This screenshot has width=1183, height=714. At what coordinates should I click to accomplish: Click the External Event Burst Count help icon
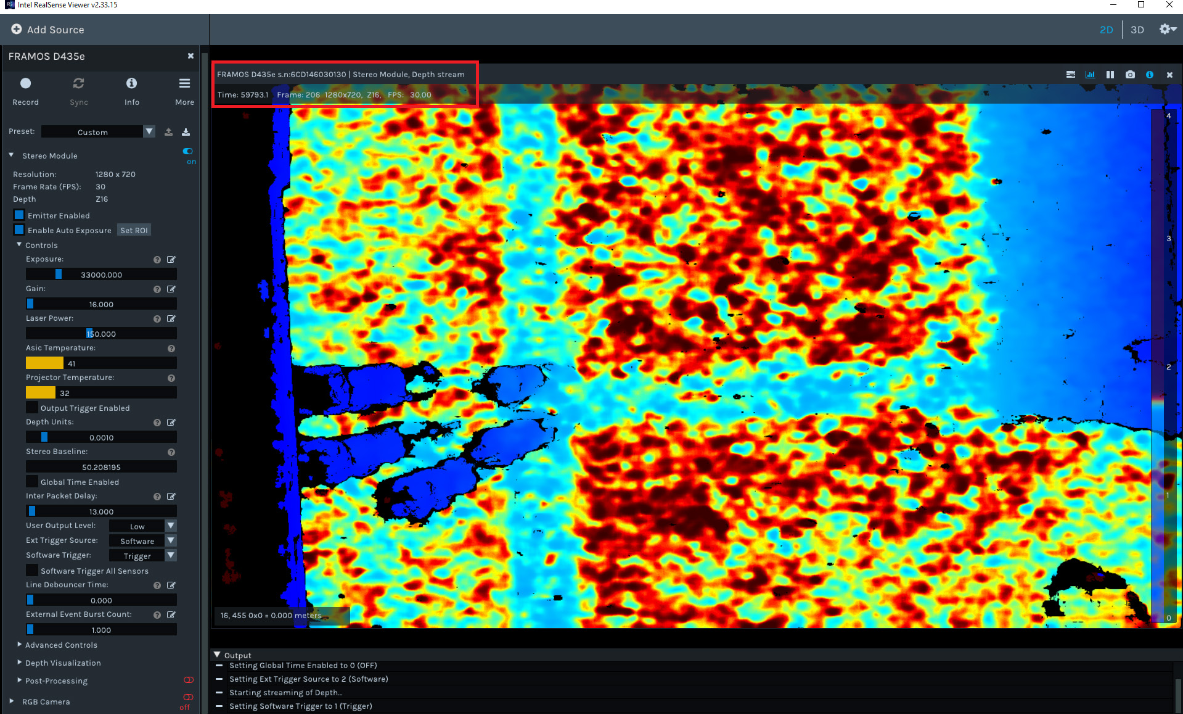(x=157, y=614)
